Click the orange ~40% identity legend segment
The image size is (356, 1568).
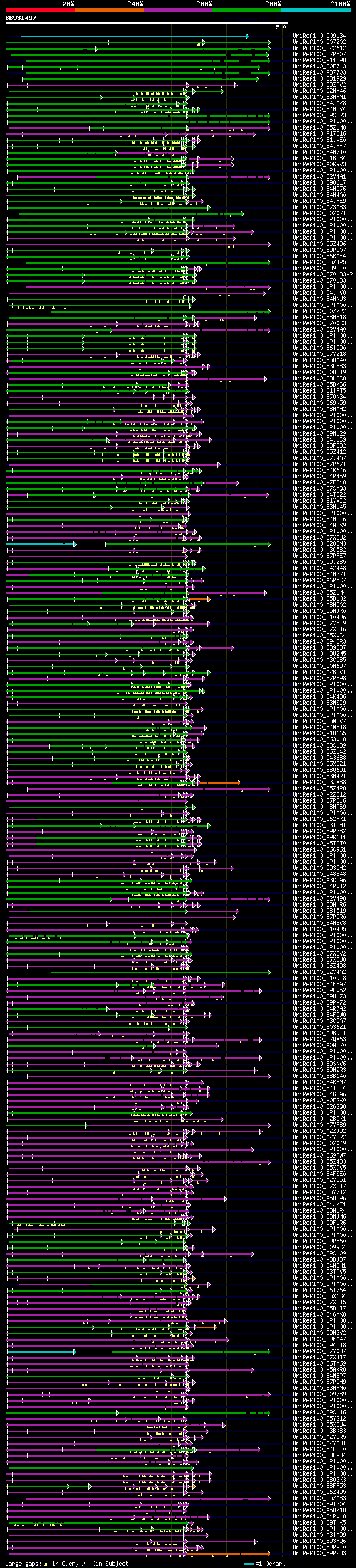109,11
